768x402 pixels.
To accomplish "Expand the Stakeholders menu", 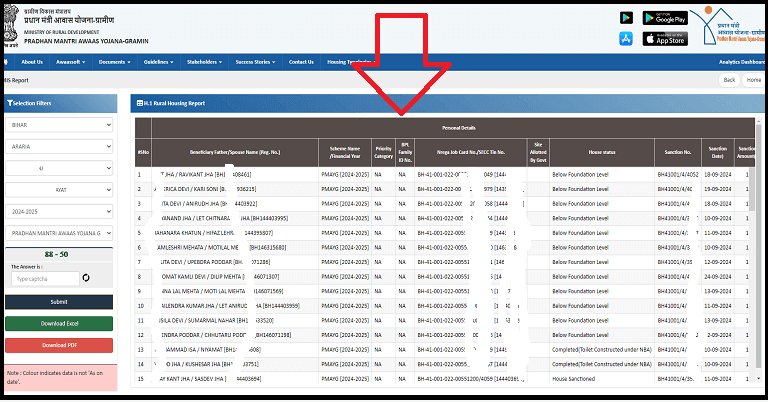I will (204, 62).
